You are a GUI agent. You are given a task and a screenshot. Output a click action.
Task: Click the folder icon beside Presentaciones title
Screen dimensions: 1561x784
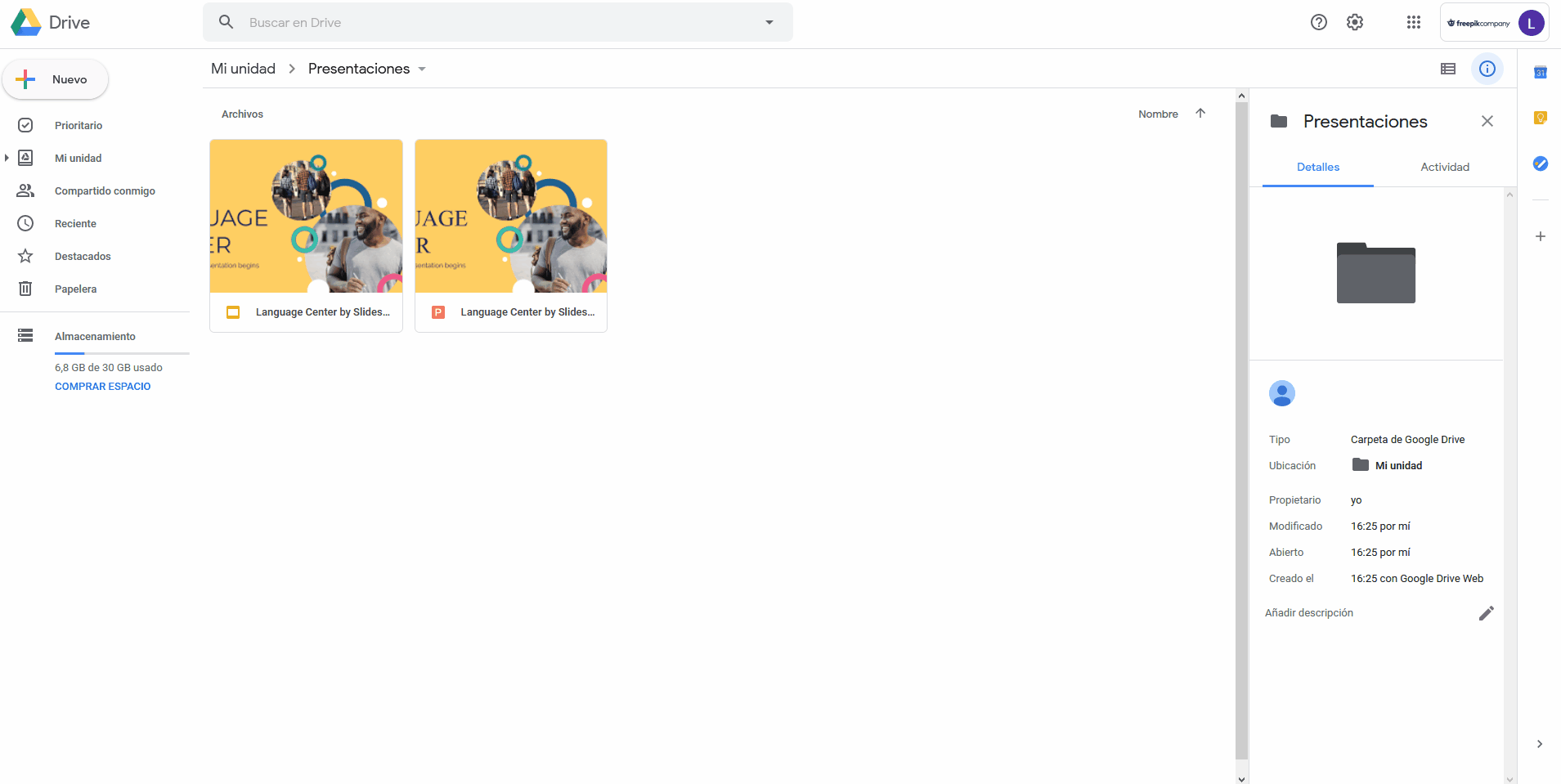[x=1279, y=121]
